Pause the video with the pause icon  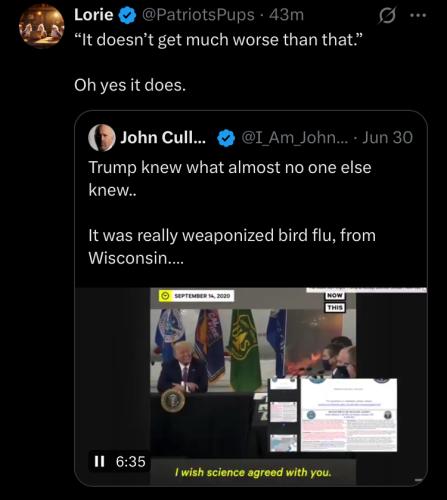[99, 462]
